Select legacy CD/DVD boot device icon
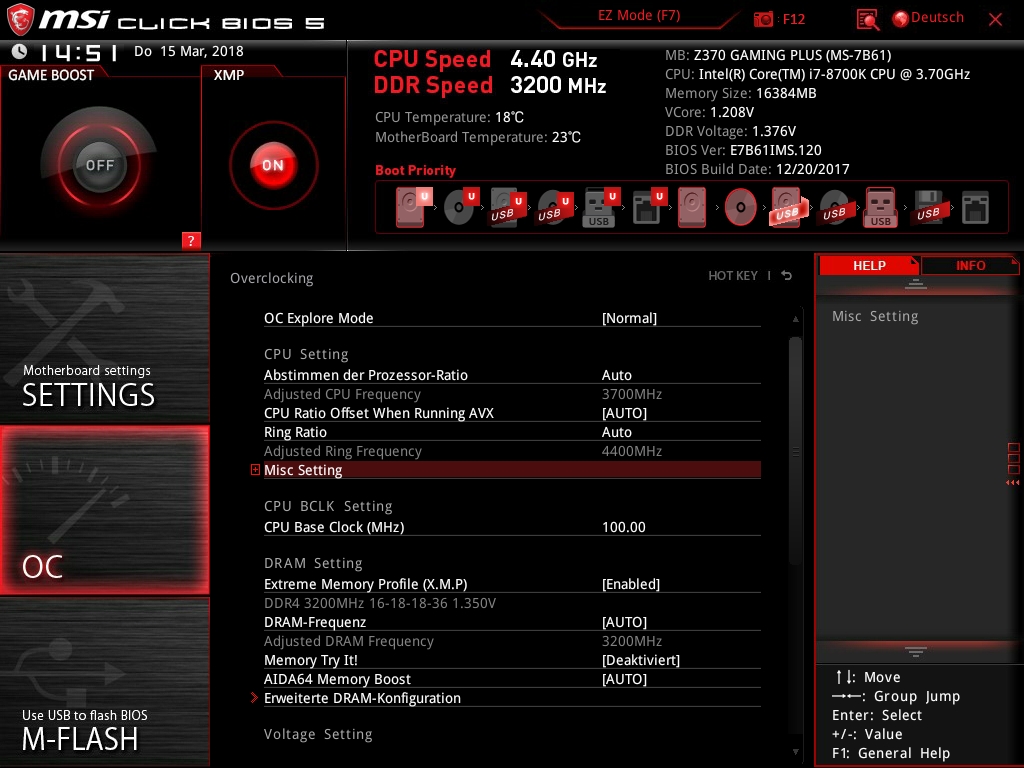This screenshot has height=768, width=1024. pyautogui.click(x=740, y=207)
